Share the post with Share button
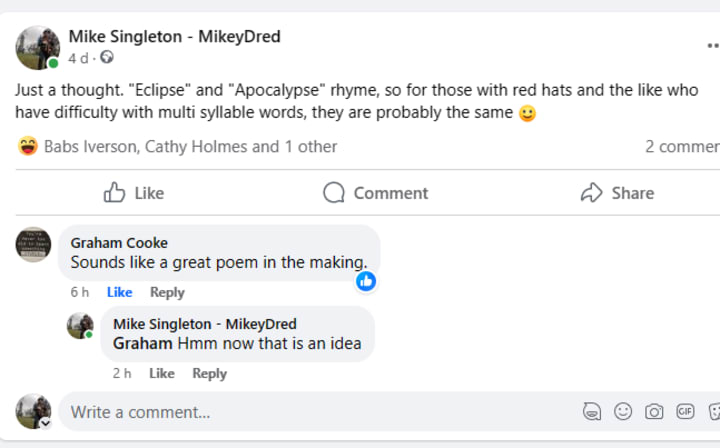 617,193
